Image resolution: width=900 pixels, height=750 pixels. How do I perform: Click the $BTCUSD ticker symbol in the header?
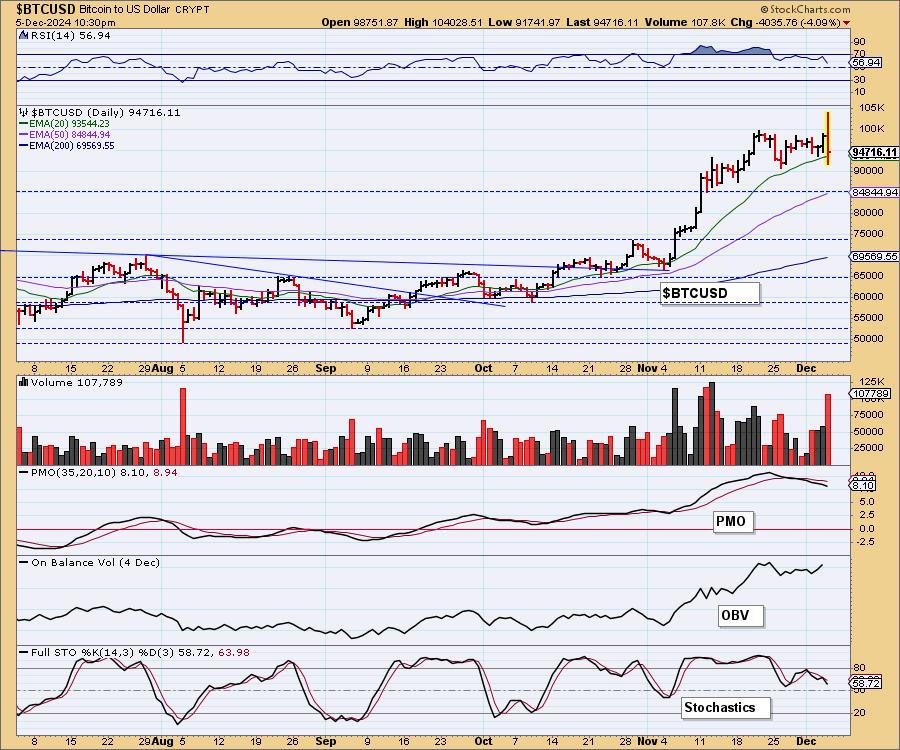click(x=46, y=9)
